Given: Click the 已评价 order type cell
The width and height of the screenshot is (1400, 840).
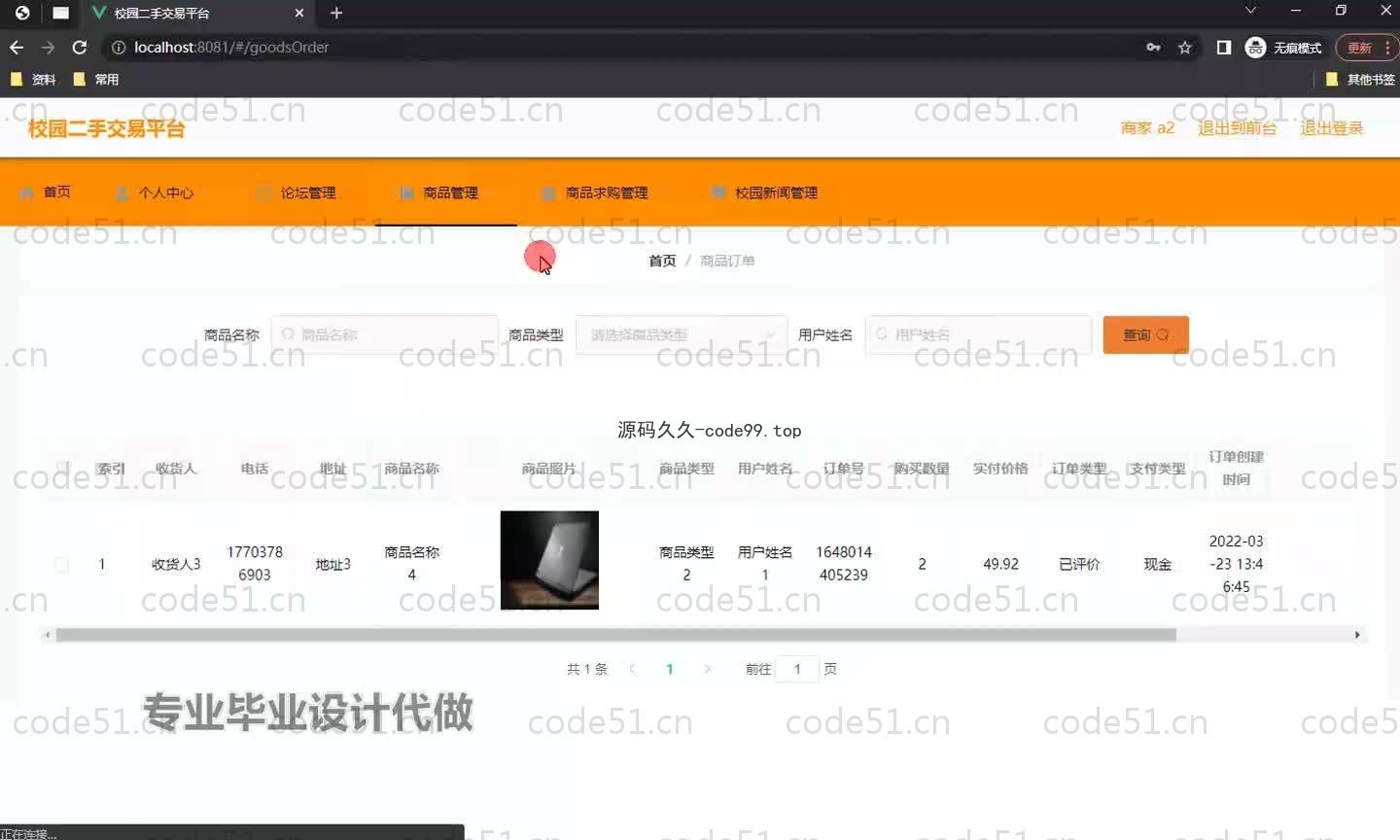Looking at the screenshot, I should tap(1079, 564).
